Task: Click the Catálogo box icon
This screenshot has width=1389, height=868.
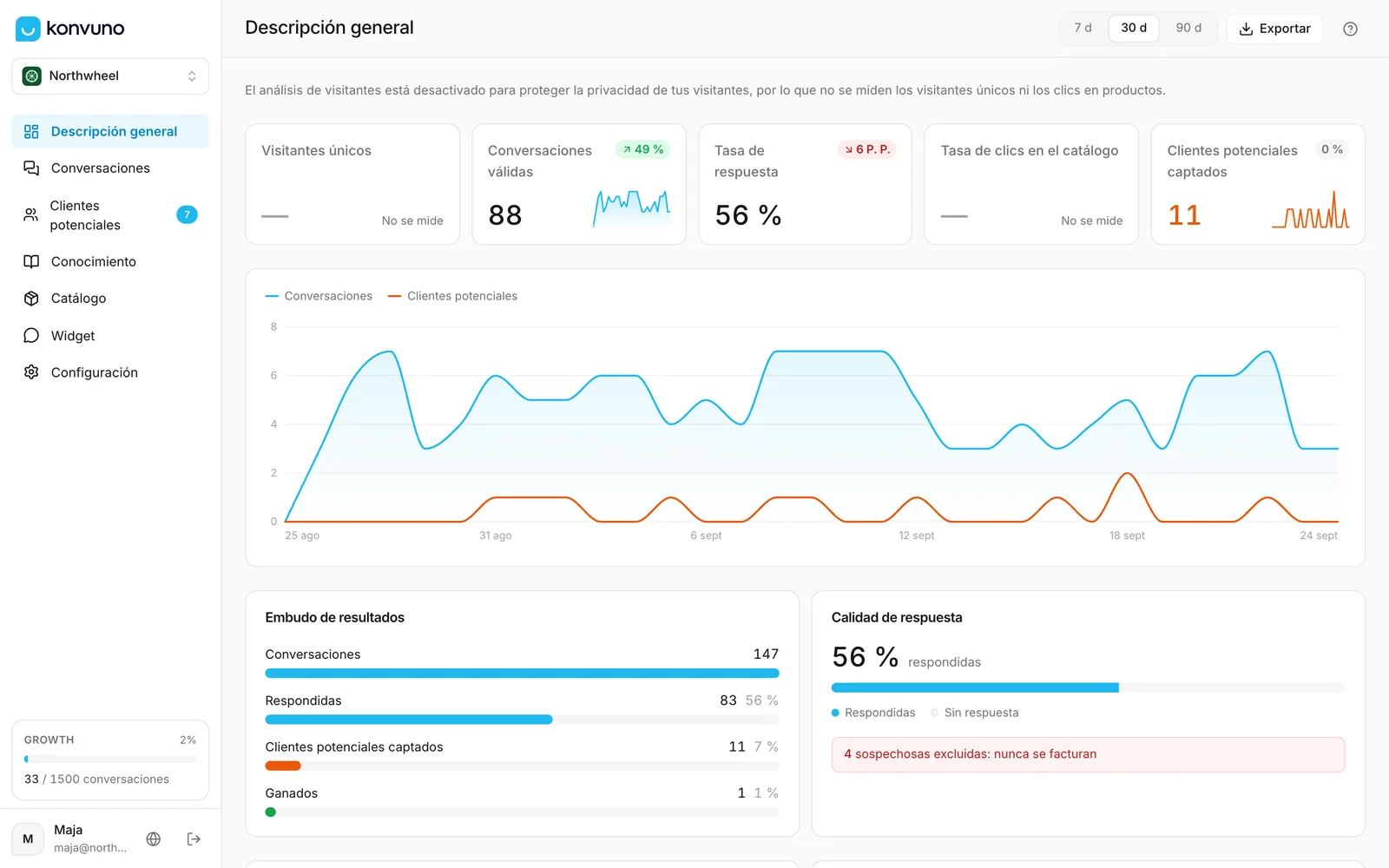Action: [31, 299]
